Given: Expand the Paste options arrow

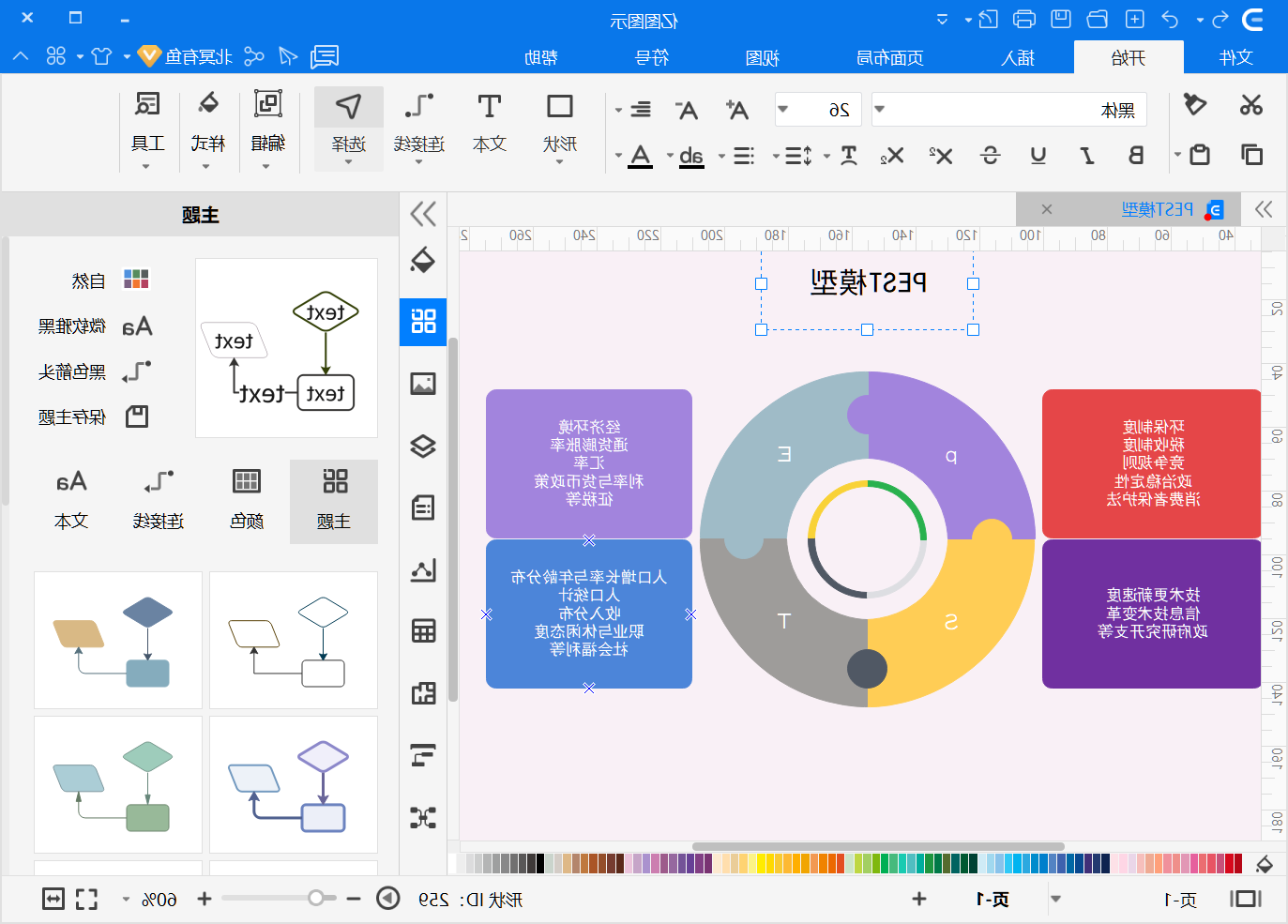Looking at the screenshot, I should [1177, 155].
